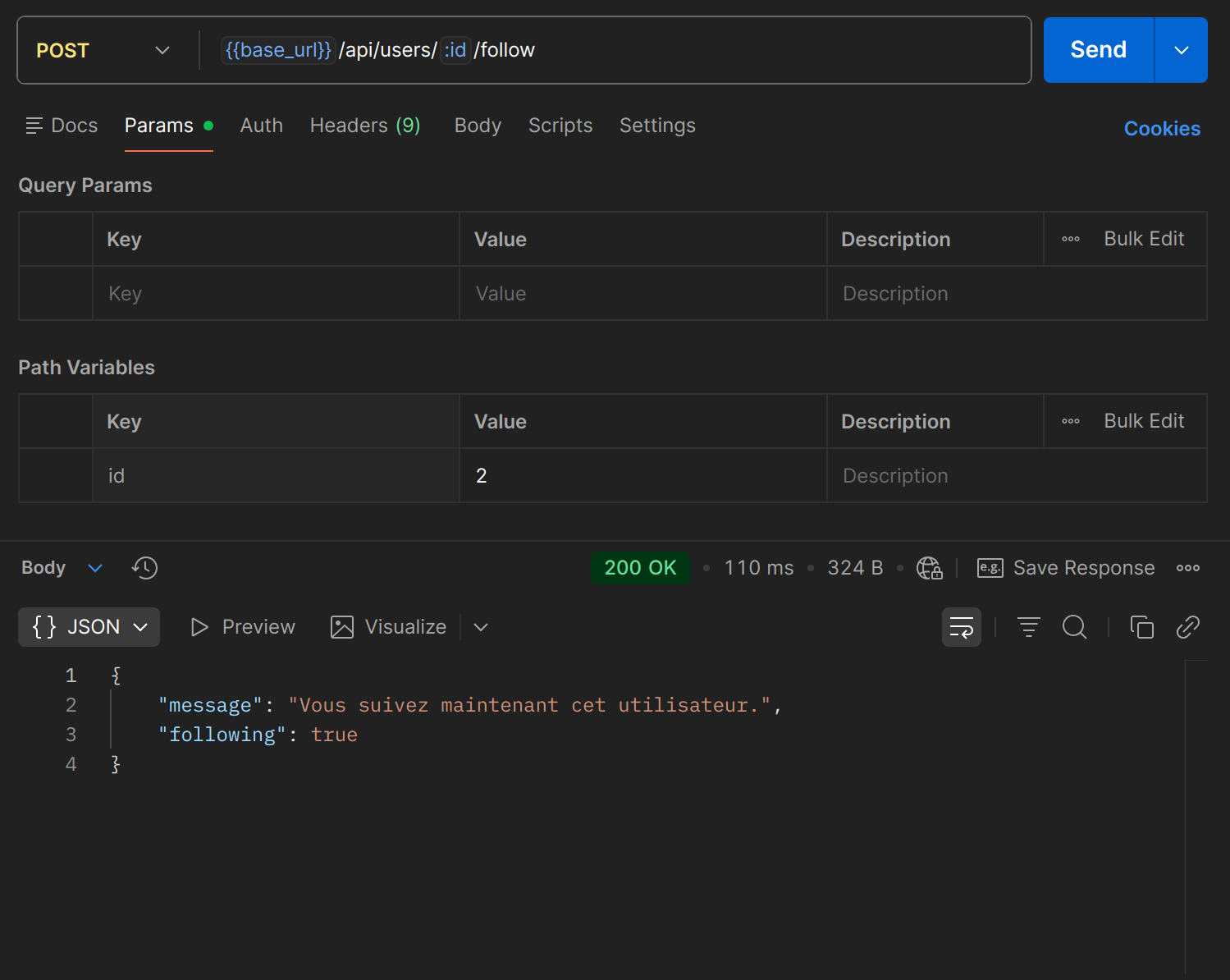The height and width of the screenshot is (980, 1230).
Task: Open the response history icon
Action: [145, 568]
